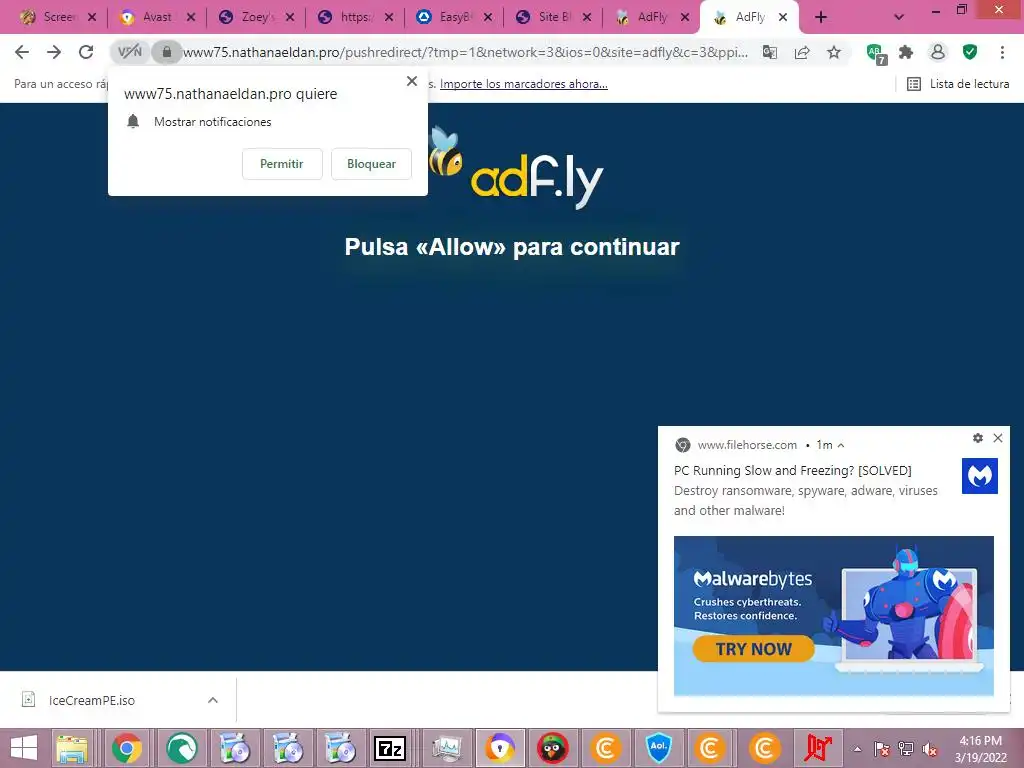1024x768 pixels.
Task: Open the AOL shield taskbar icon
Action: point(658,748)
